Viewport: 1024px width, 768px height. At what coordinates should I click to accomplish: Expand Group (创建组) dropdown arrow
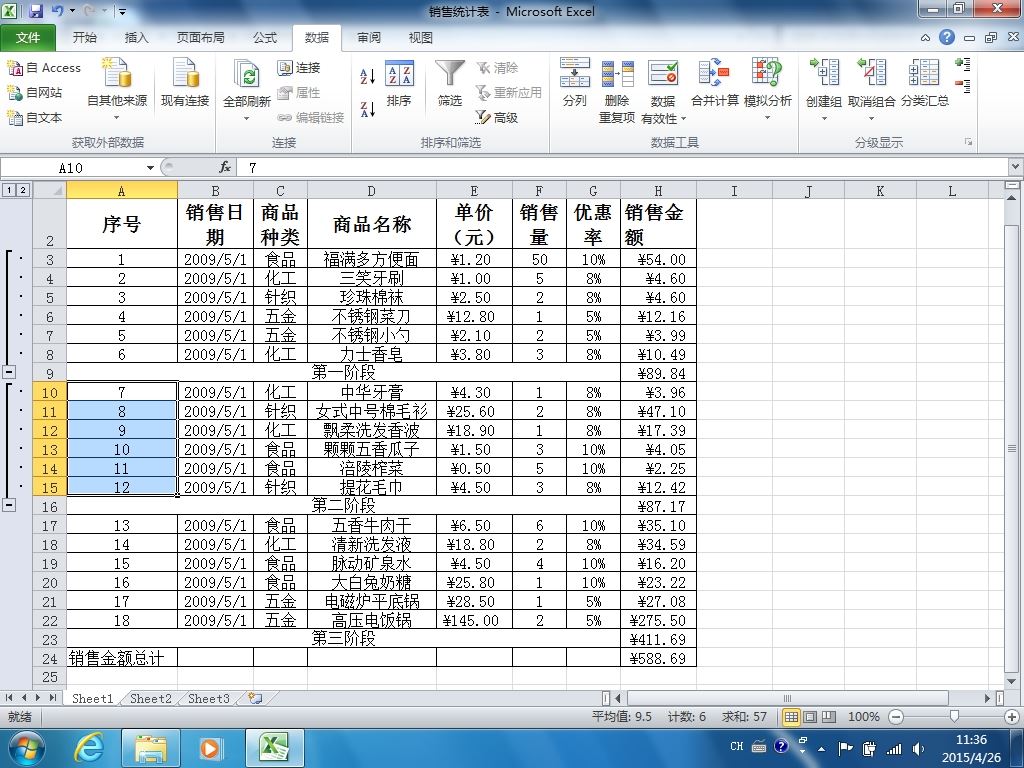824,118
